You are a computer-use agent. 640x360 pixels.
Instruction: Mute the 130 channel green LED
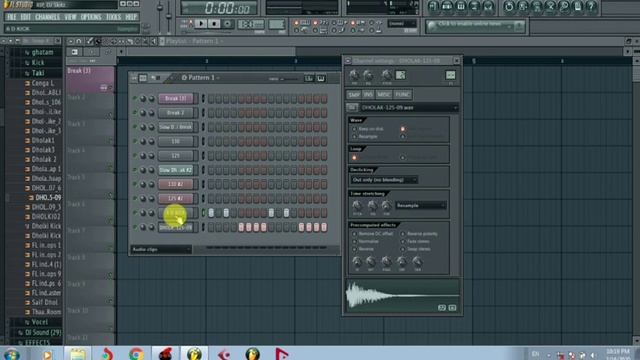[134, 141]
